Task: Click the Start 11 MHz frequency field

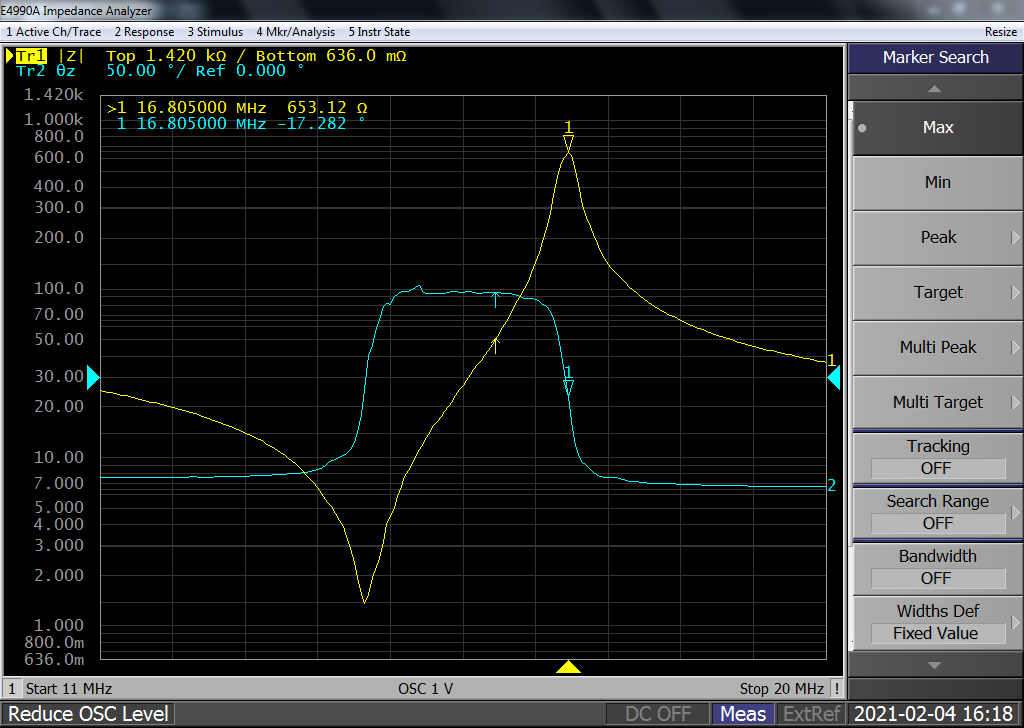Action: 69,688
